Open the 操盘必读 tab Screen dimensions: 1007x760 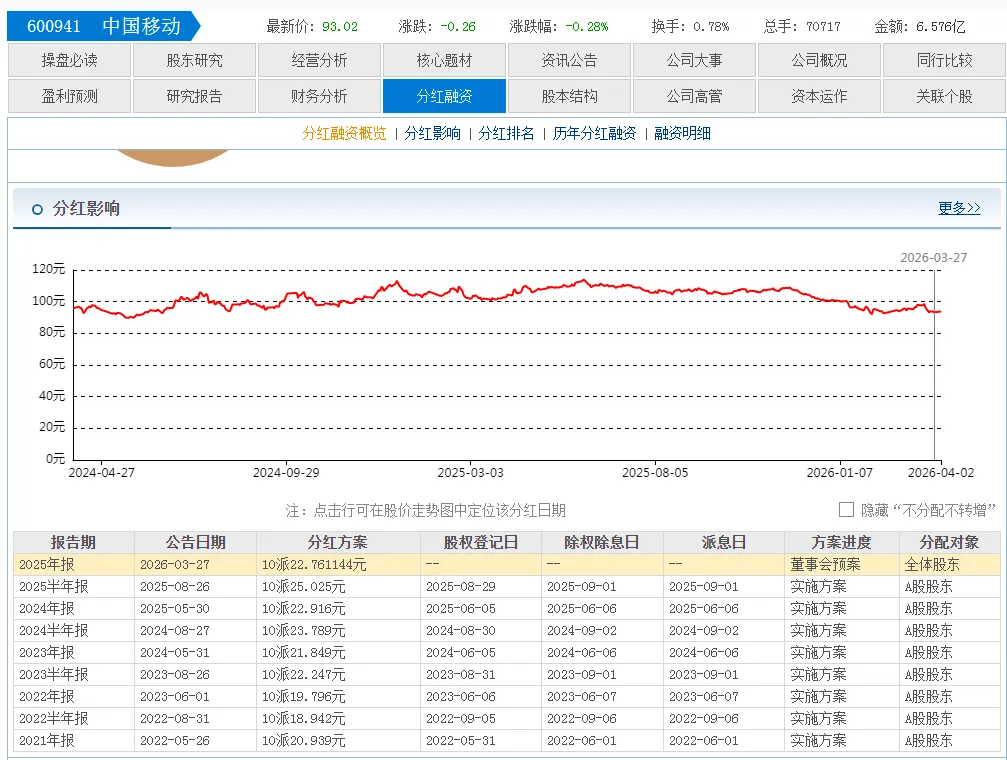[69, 60]
